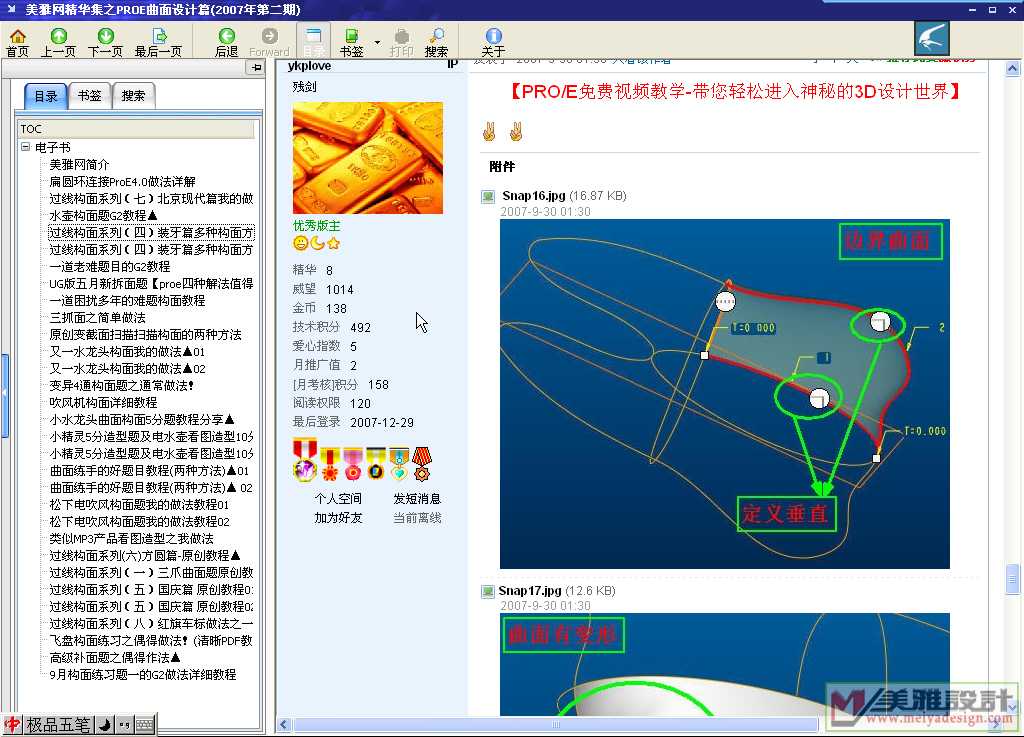Open the IME soft keyboard icon
This screenshot has width=1024, height=737.
click(x=146, y=725)
